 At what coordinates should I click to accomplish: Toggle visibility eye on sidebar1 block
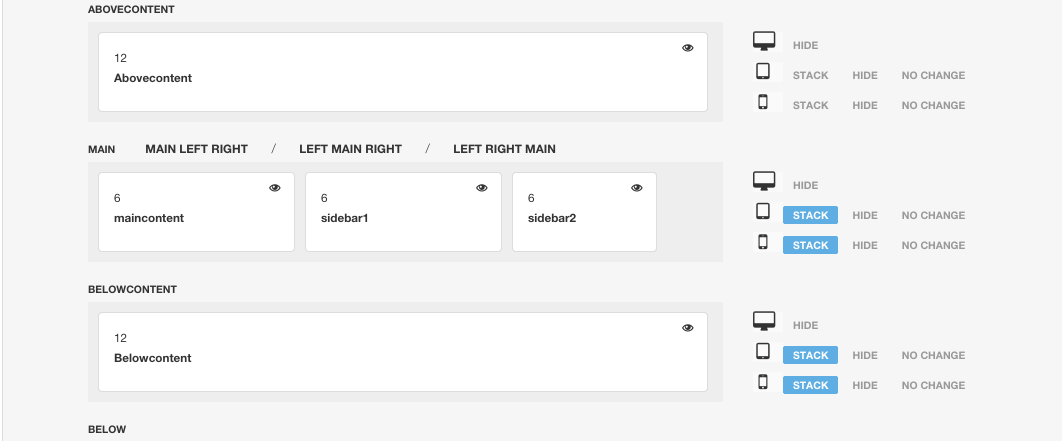[x=482, y=188]
